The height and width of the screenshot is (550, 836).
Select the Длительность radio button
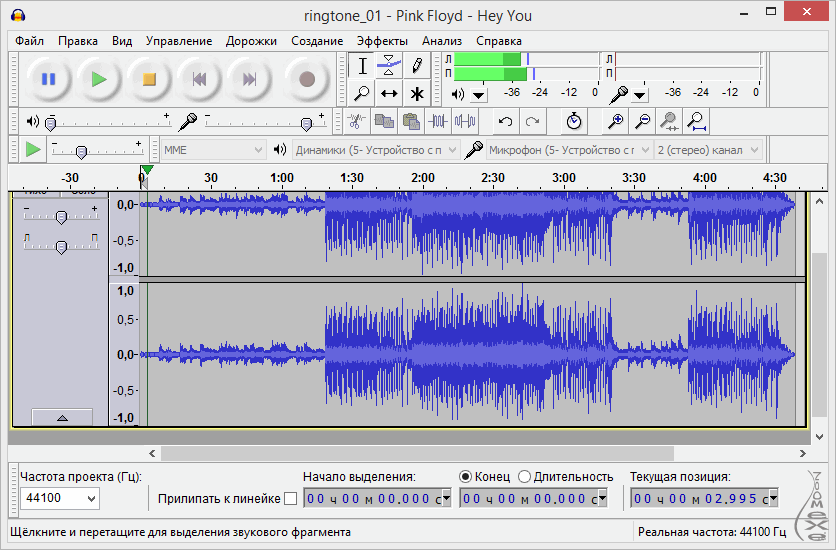(x=525, y=476)
